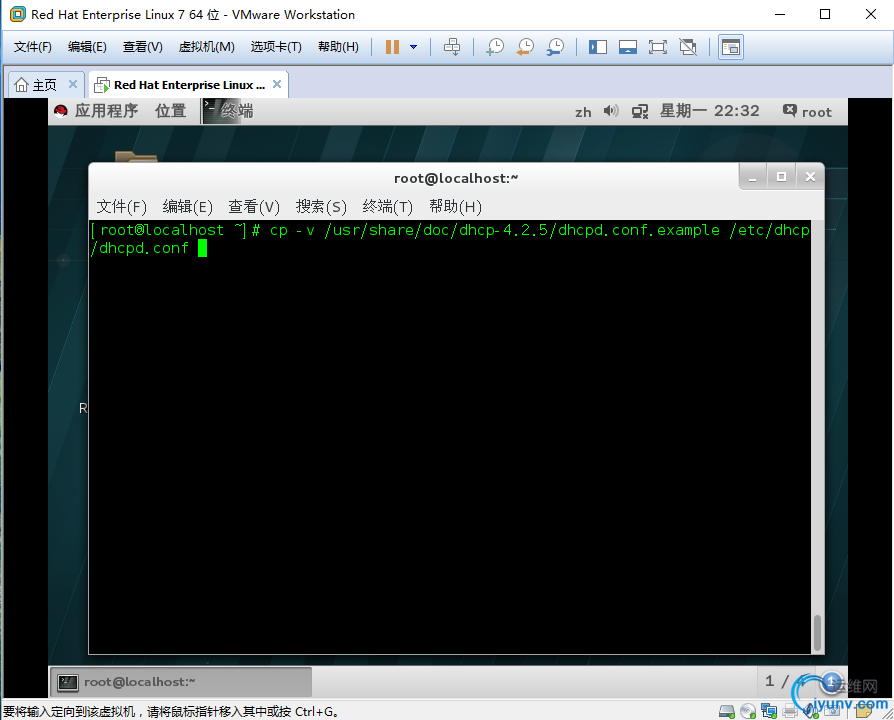Open the zh input method indicator
The height and width of the screenshot is (720, 894).
[583, 112]
